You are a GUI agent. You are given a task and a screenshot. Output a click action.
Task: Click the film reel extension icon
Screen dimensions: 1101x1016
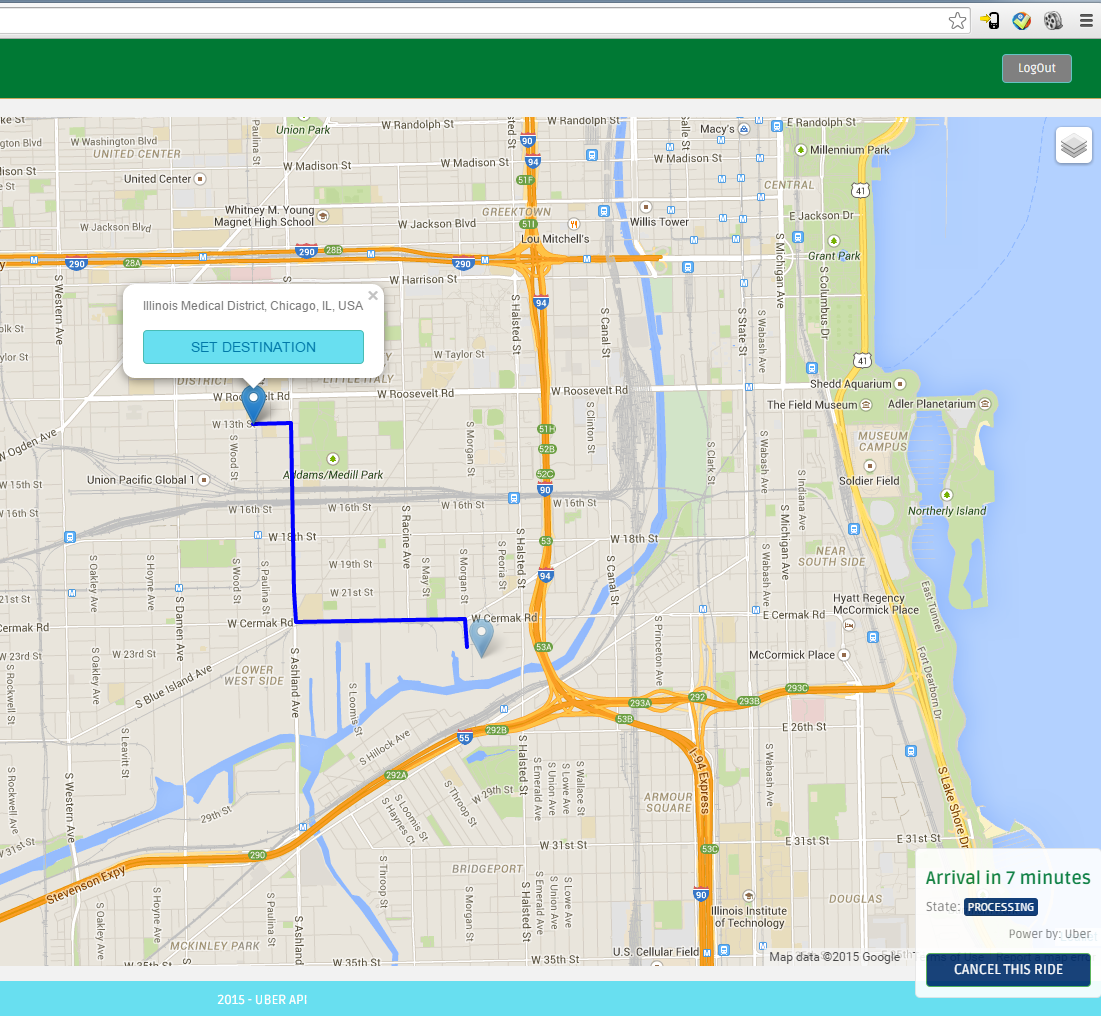click(1053, 20)
